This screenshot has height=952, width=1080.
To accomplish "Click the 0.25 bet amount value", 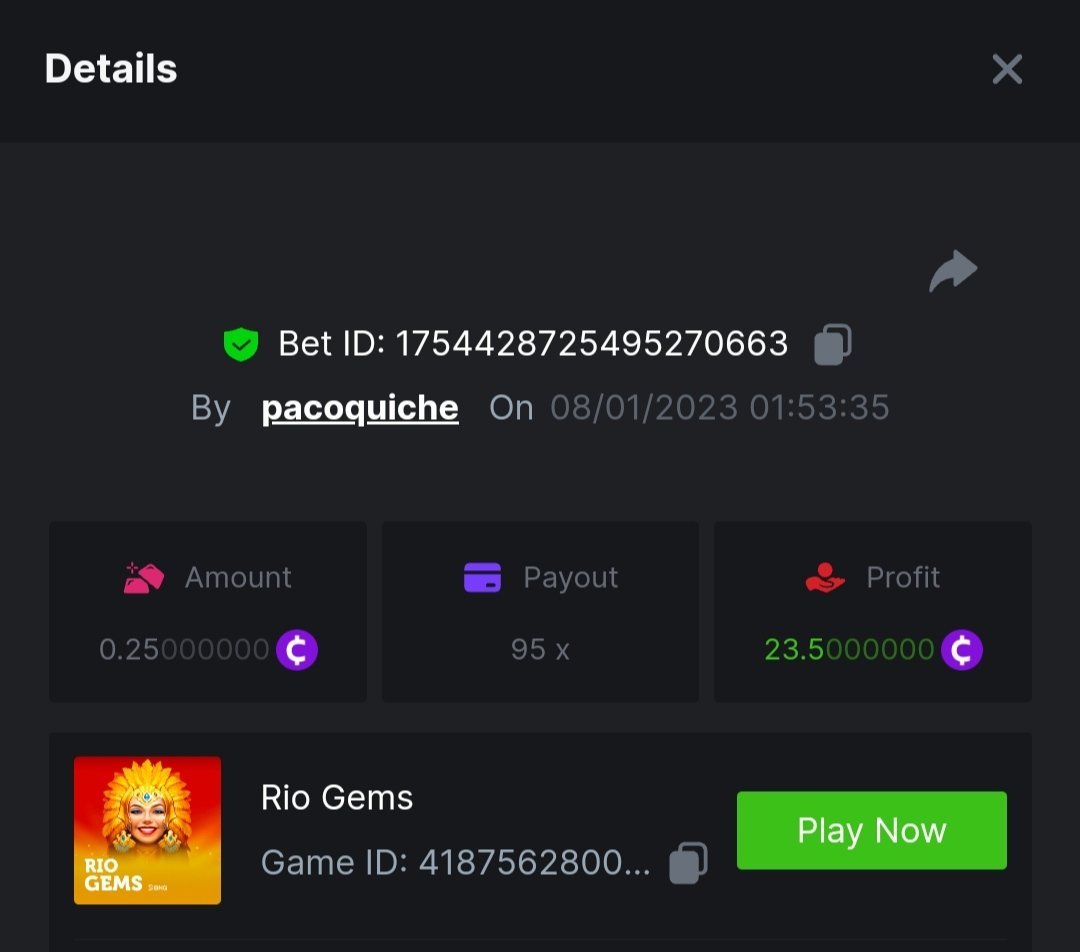I will tap(184, 650).
